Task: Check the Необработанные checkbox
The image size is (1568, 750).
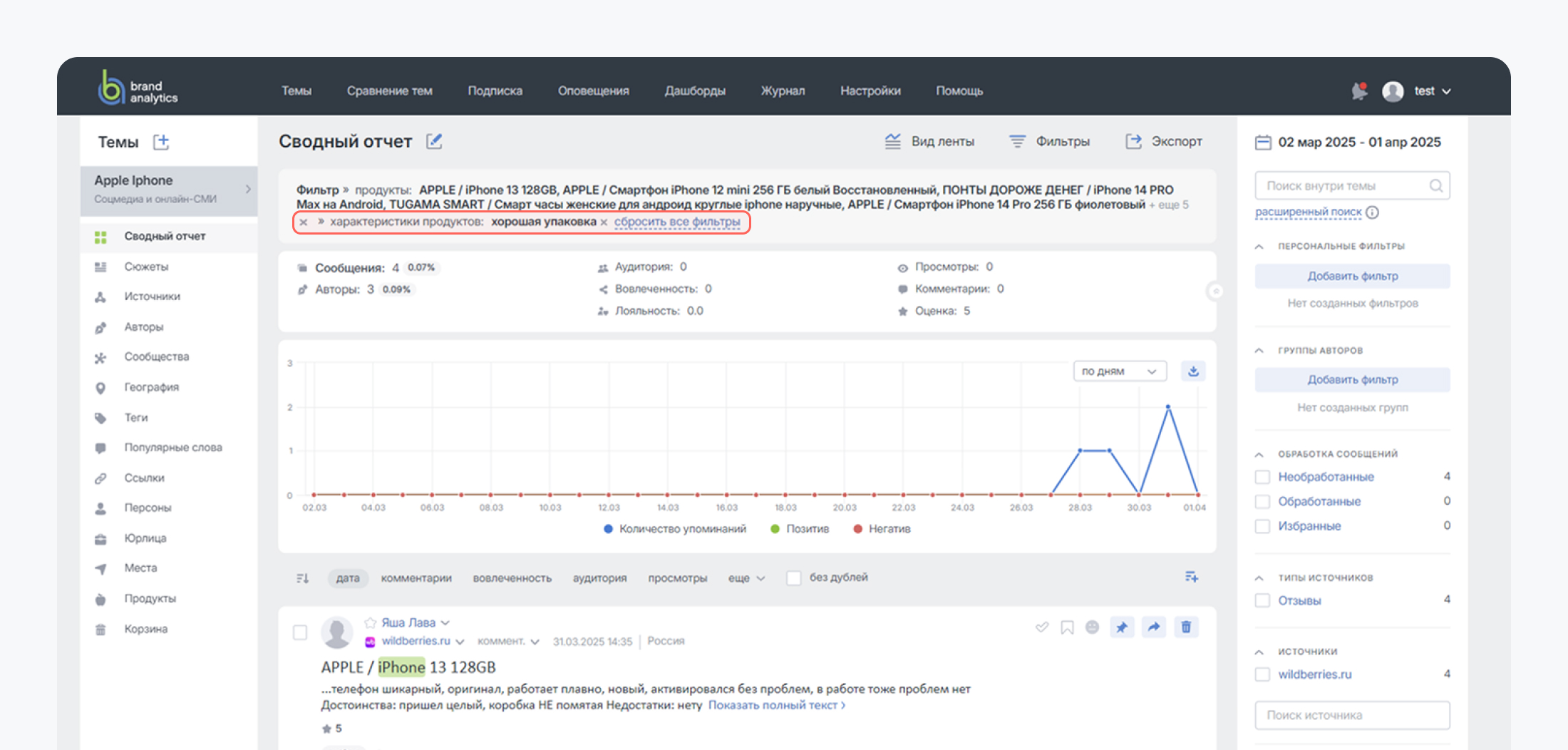Action: 1262,477
